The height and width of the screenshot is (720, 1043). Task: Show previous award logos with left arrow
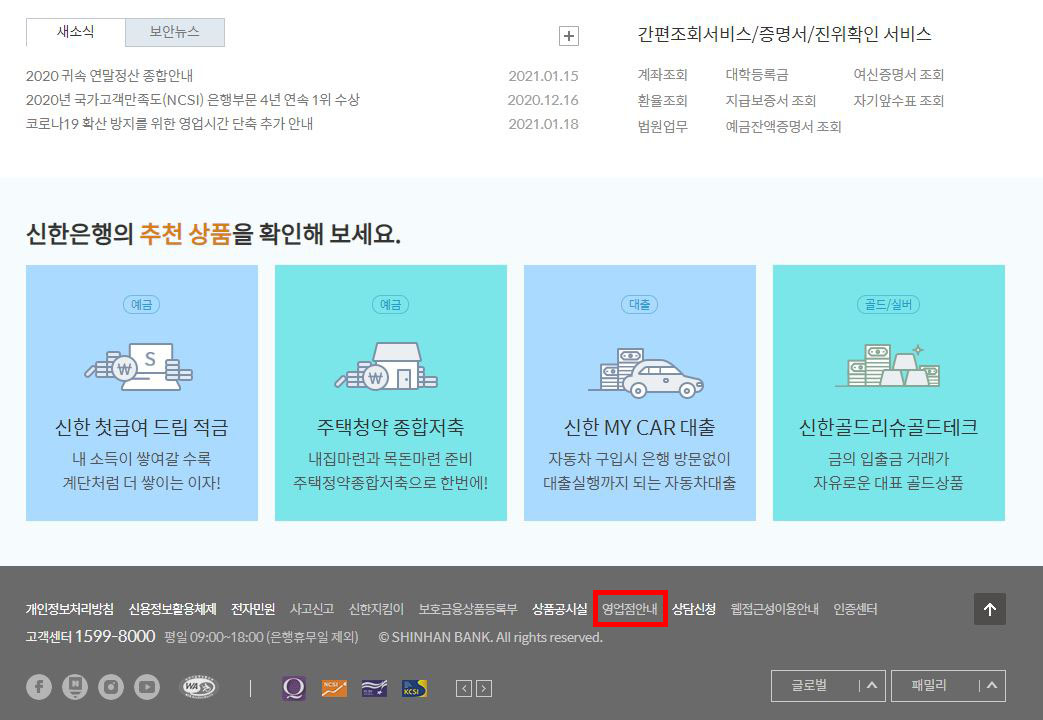pos(464,689)
